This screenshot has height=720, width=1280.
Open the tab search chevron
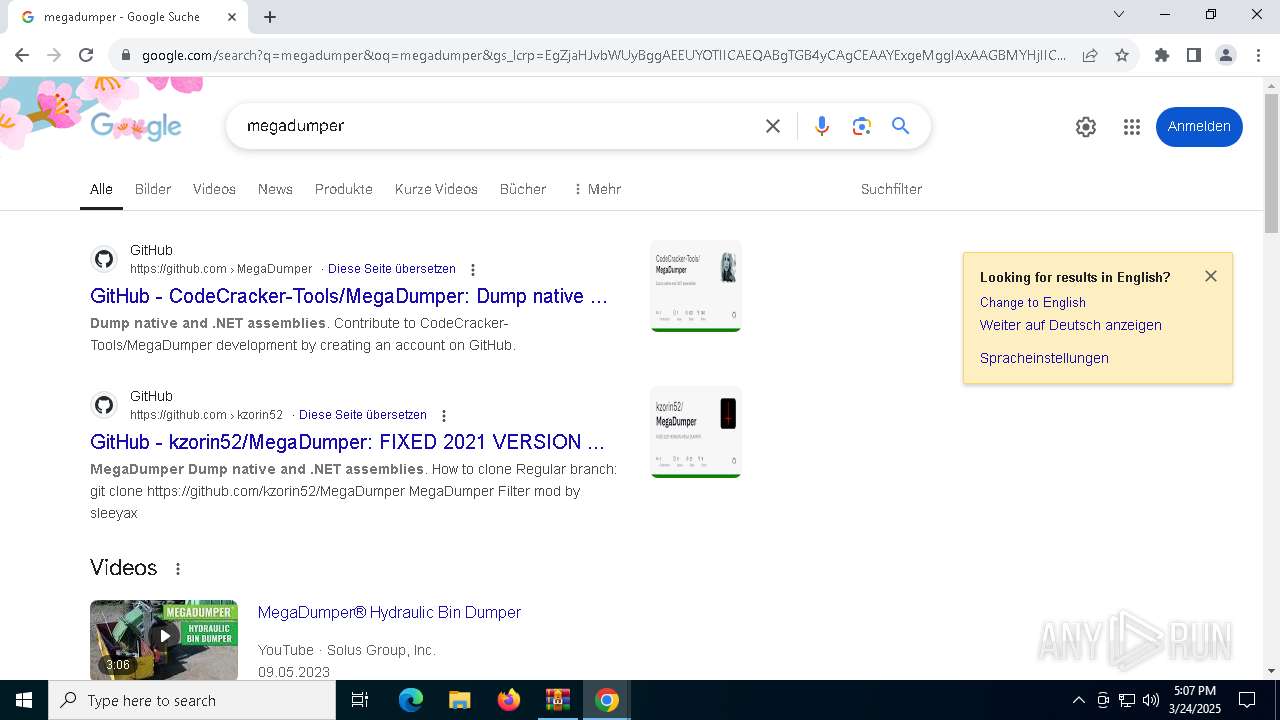pyautogui.click(x=1119, y=14)
